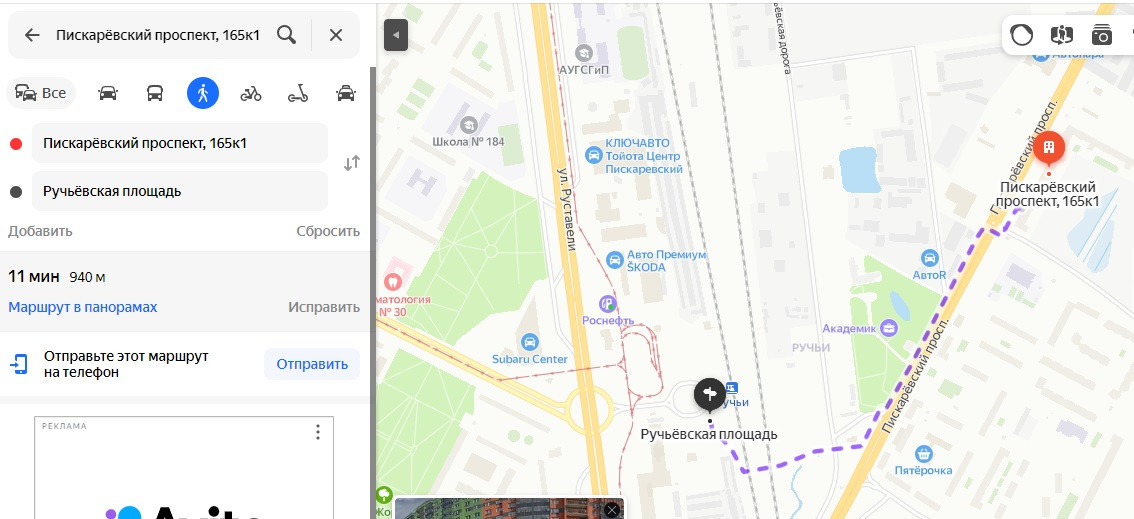This screenshot has height=519, width=1134.
Task: Choose the bicycle route mode
Action: pyautogui.click(x=251, y=93)
